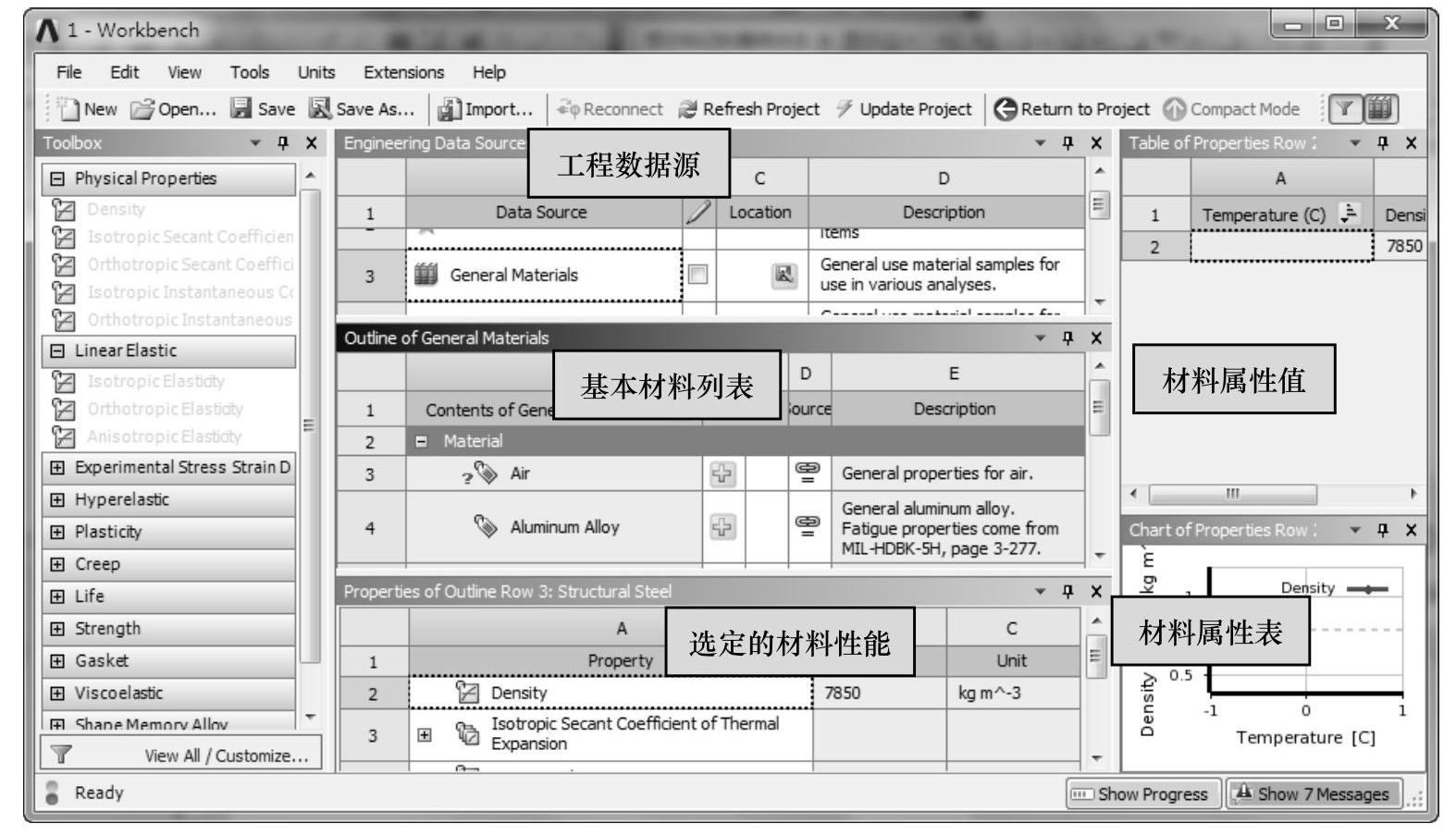Expand the Gasket toolbox group
Viewport: 1456px width, 836px height.
(57, 661)
